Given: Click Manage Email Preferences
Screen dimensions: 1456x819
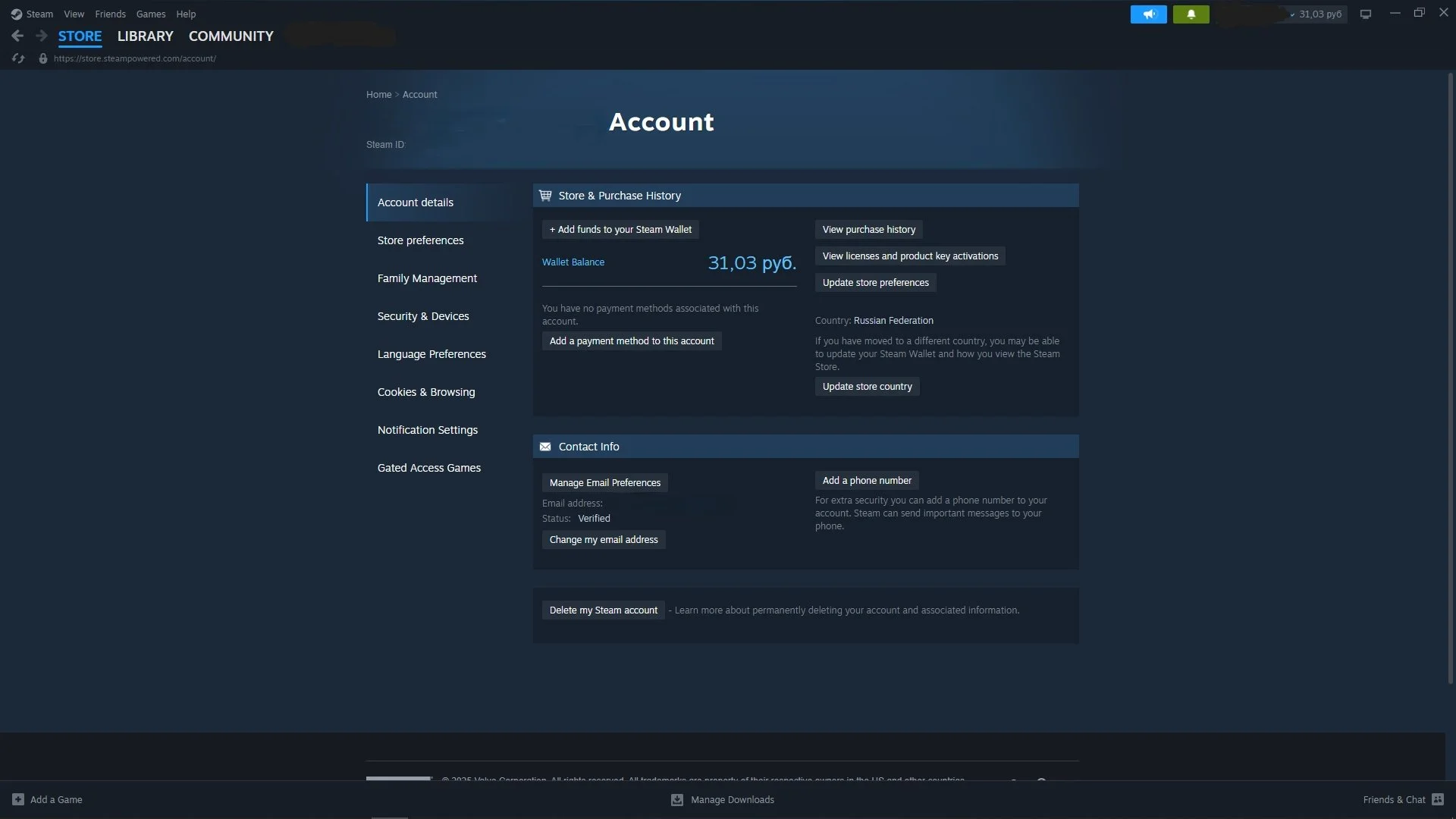Looking at the screenshot, I should coord(605,483).
